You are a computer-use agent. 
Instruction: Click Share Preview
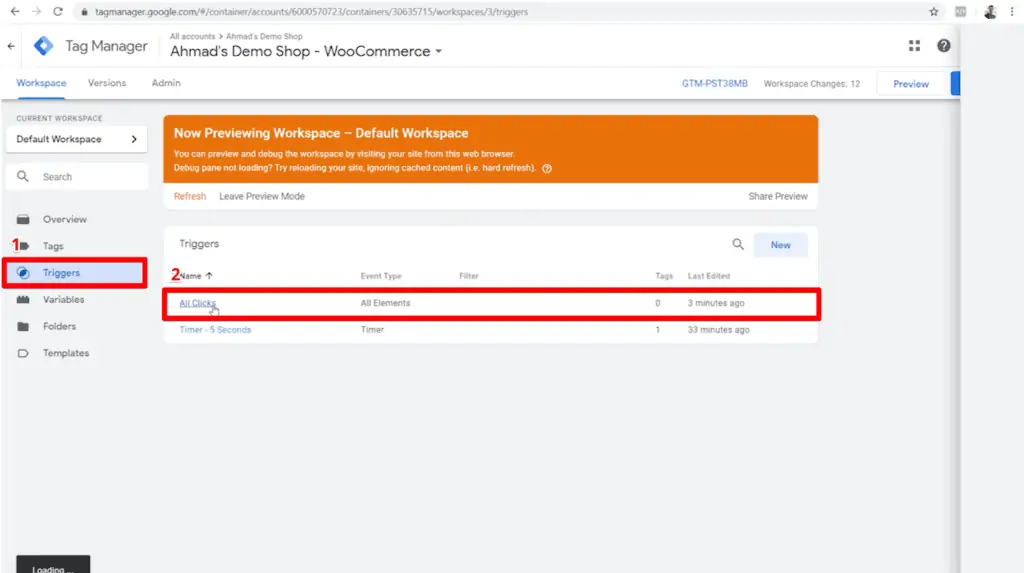point(778,197)
